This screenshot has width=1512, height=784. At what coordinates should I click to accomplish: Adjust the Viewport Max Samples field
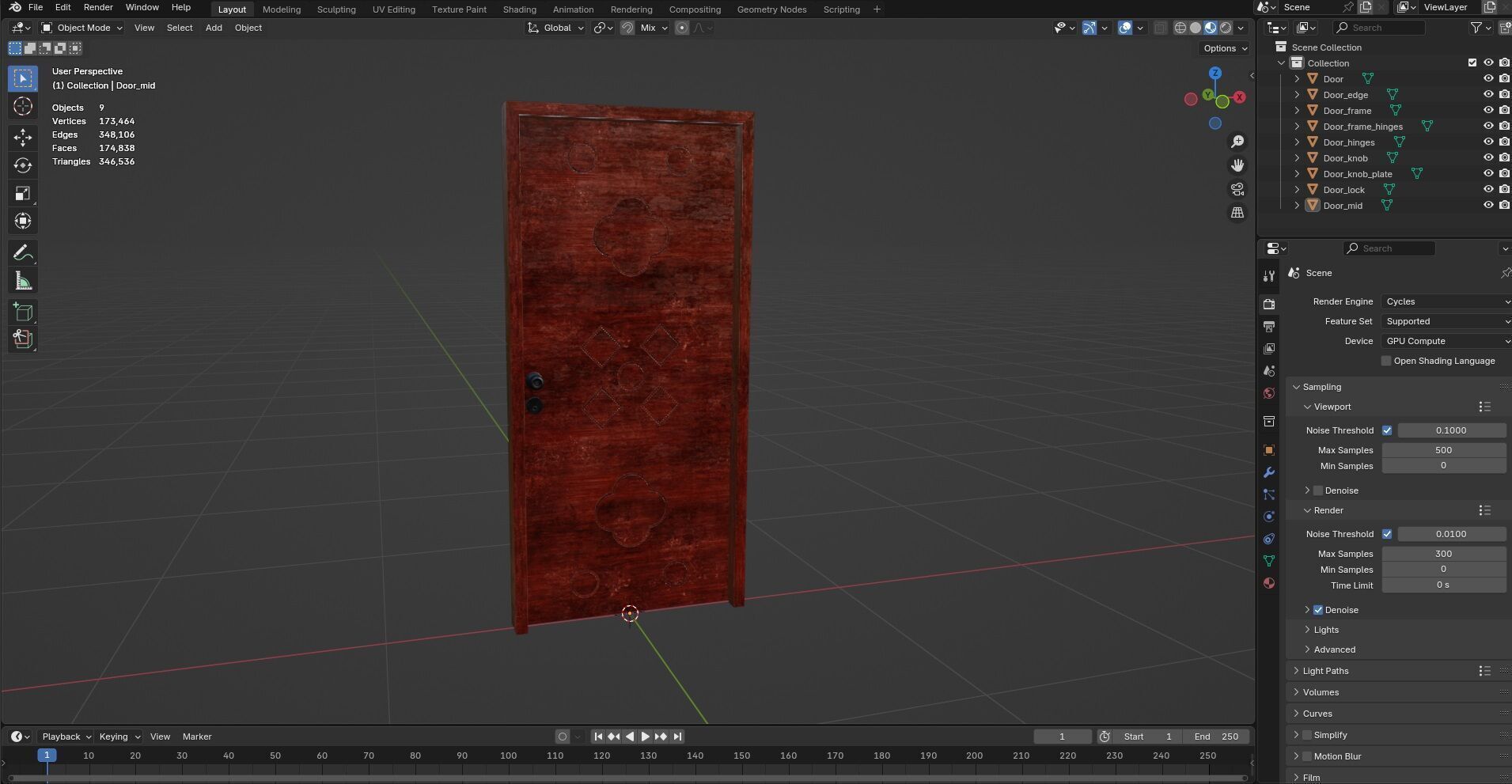[x=1443, y=450]
